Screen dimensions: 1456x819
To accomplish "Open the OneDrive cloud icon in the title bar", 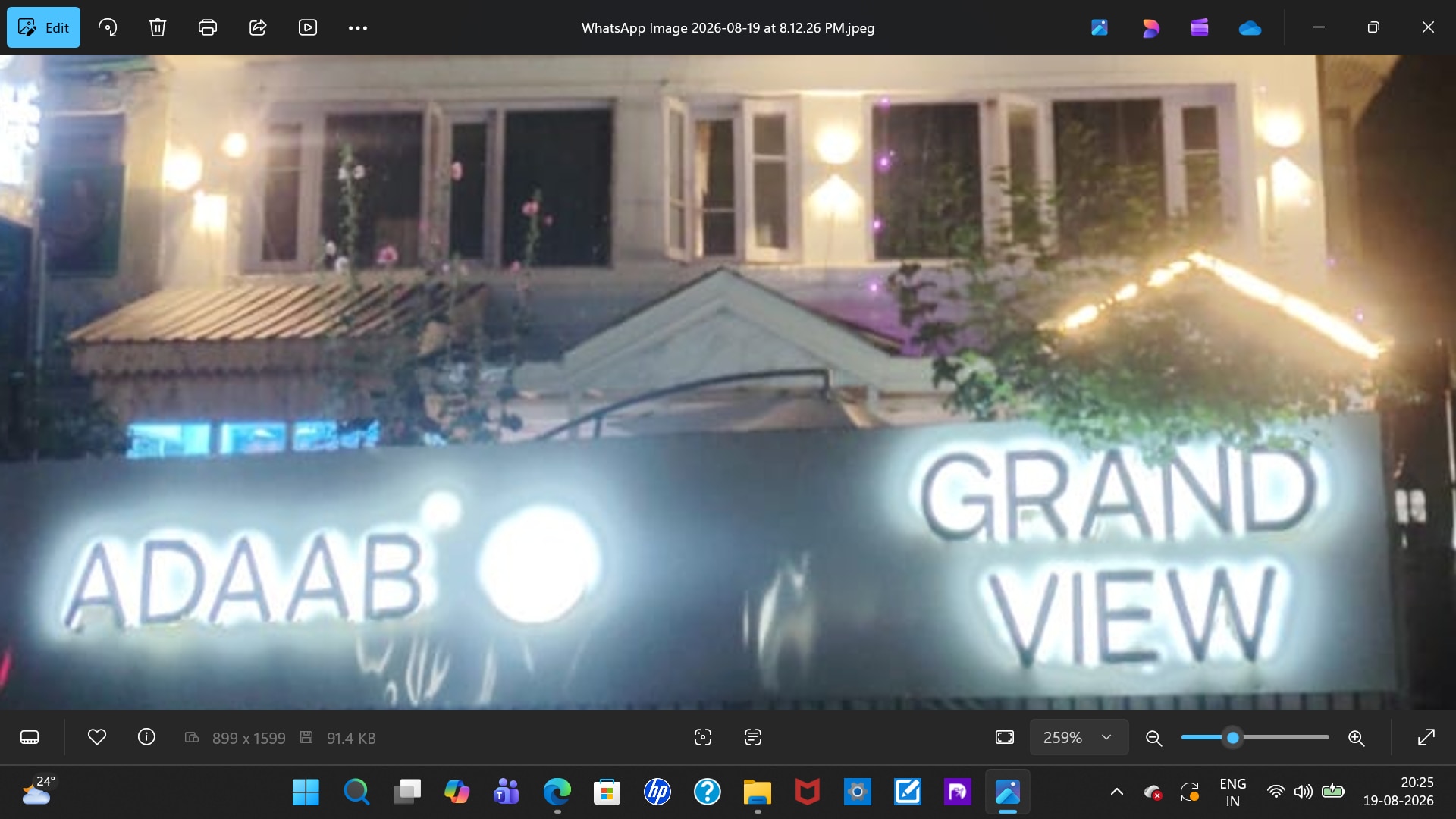I will 1250,28.
